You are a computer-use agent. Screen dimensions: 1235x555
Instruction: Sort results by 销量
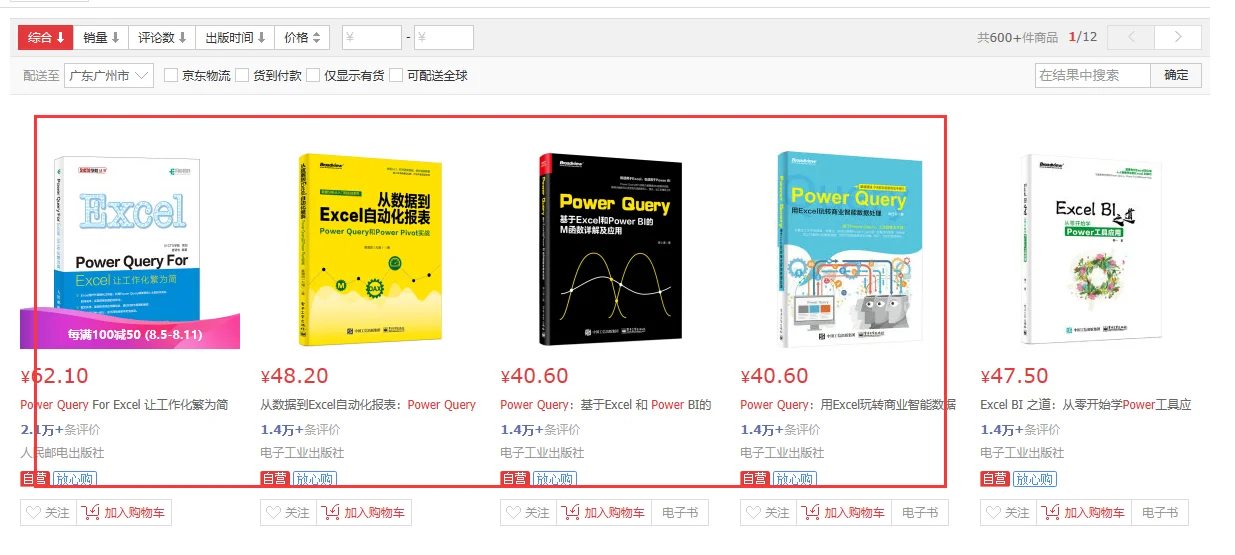pos(101,38)
